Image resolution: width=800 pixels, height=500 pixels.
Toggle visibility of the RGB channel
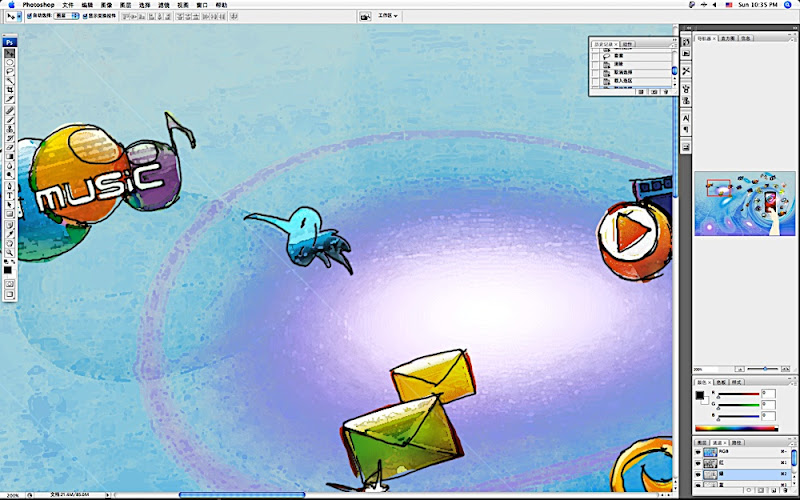click(698, 452)
